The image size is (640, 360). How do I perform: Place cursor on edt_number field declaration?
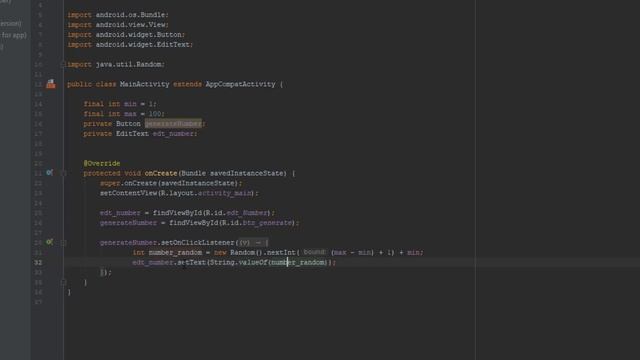click(x=173, y=133)
